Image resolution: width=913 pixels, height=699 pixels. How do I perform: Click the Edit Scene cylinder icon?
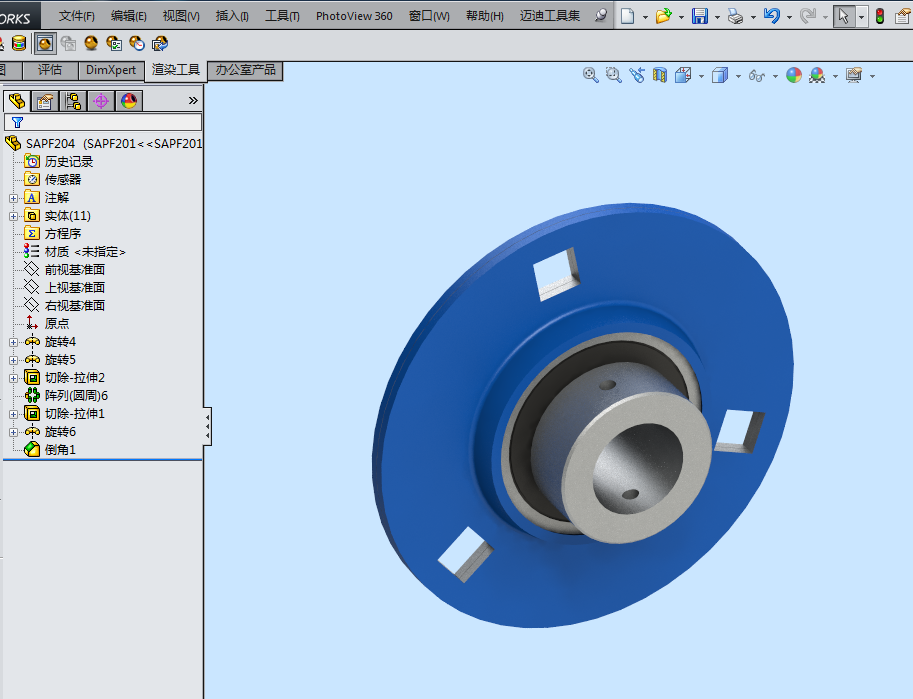pyautogui.click(x=19, y=43)
